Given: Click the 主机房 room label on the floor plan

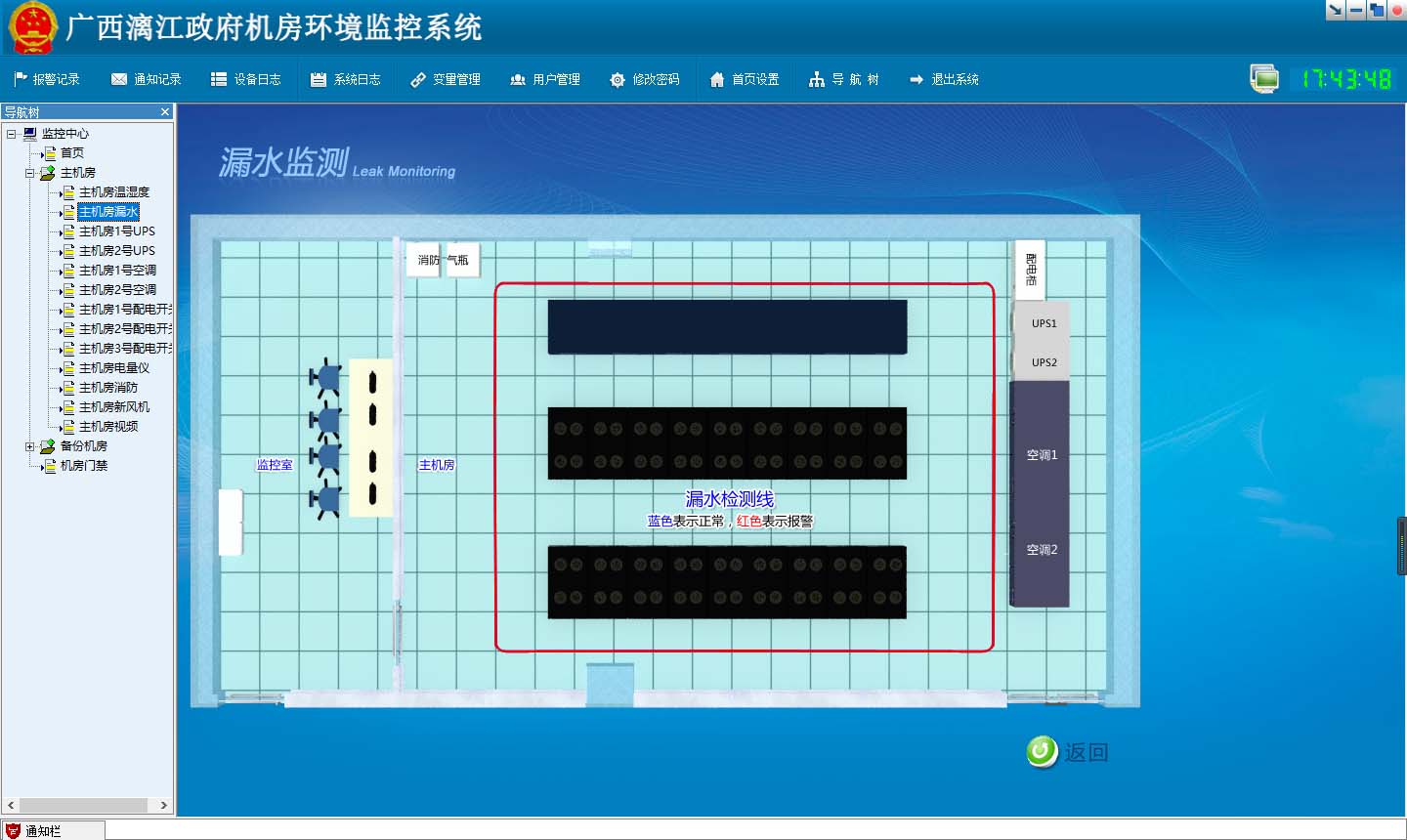Looking at the screenshot, I should tap(437, 465).
